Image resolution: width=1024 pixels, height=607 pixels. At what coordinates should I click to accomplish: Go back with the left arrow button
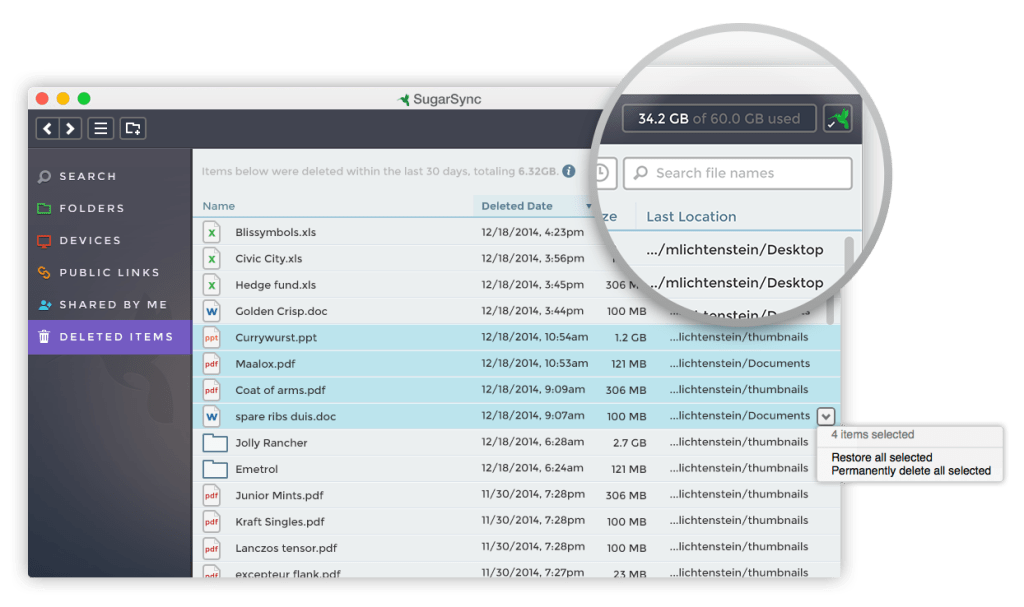(47, 128)
